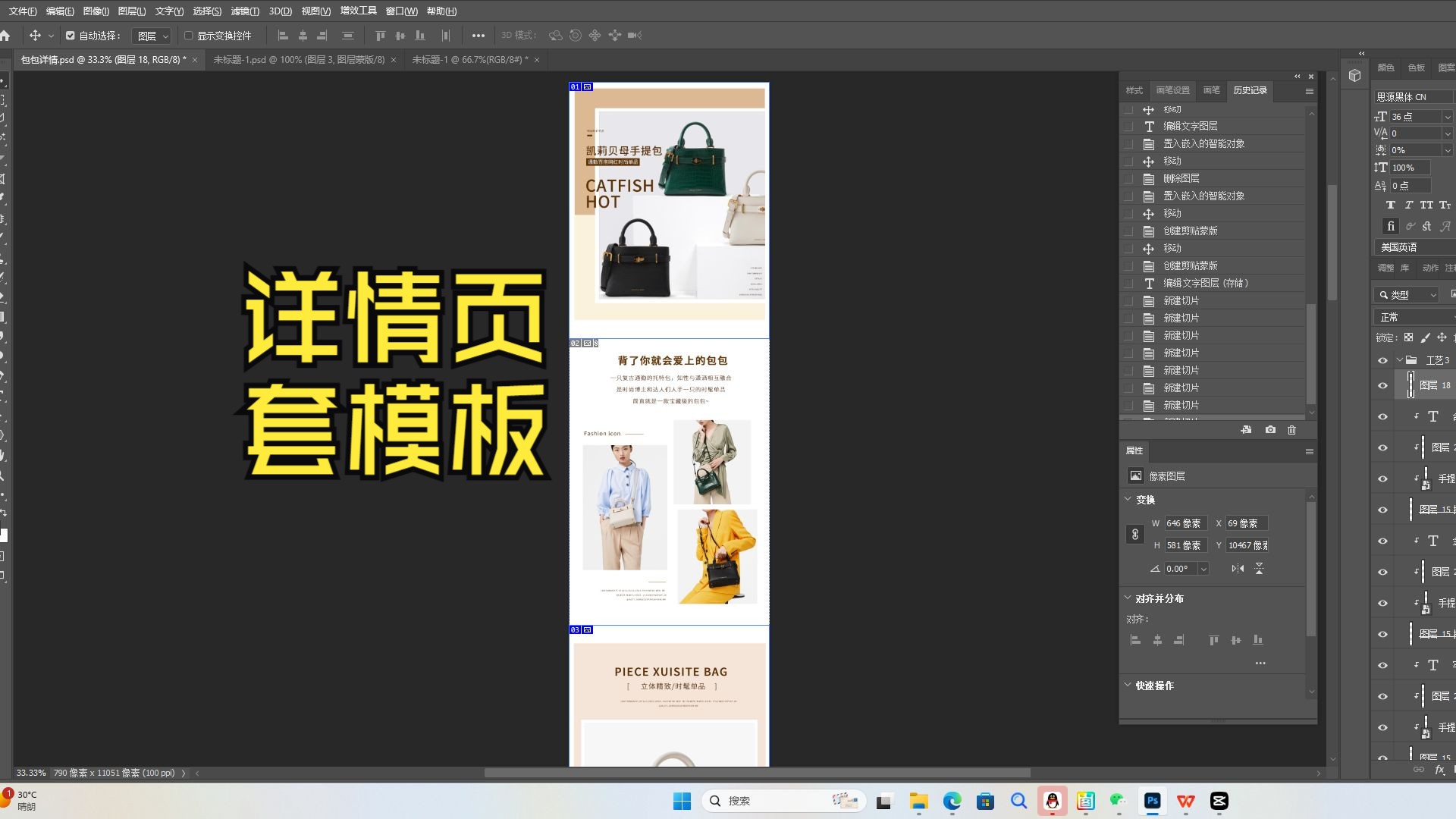Collapse the 对齐并分布 section
Viewport: 1456px width, 819px height.
(1128, 598)
